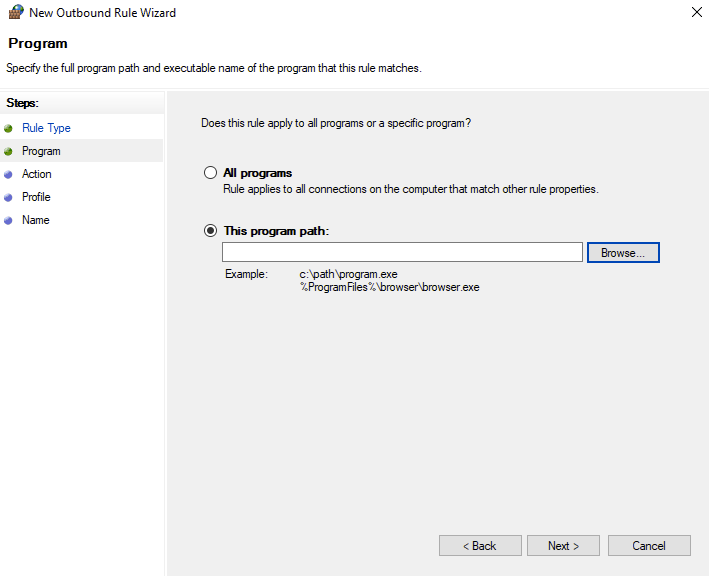This screenshot has width=709, height=576.
Task: Click the blue bullet beside Name step
Action: coord(9,220)
